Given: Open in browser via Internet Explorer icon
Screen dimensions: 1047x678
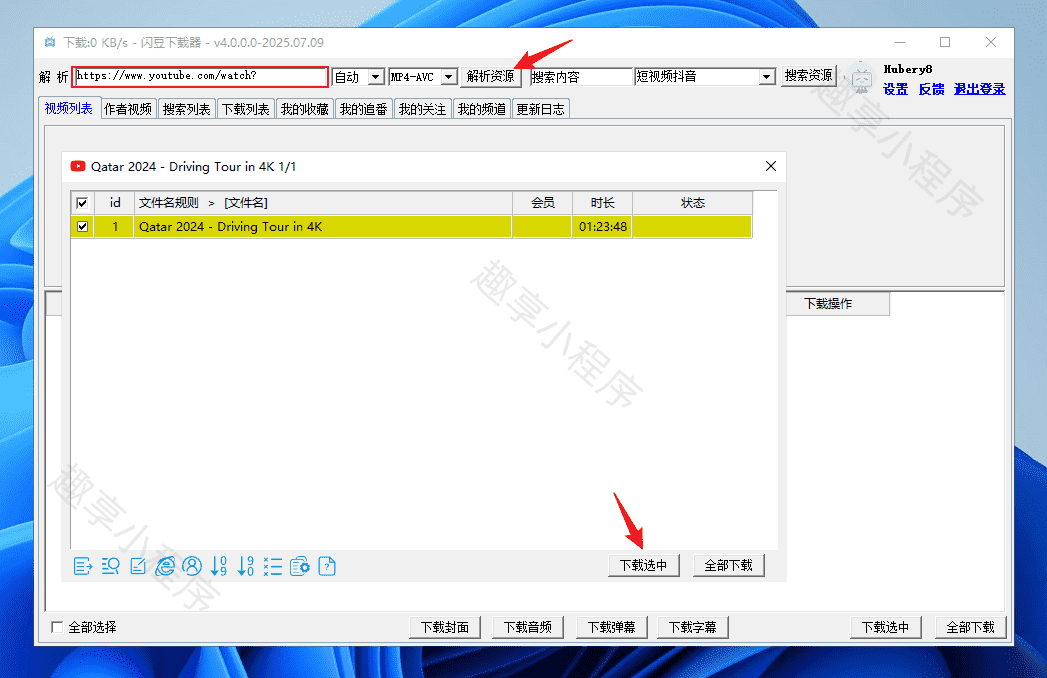Looking at the screenshot, I should tap(165, 566).
